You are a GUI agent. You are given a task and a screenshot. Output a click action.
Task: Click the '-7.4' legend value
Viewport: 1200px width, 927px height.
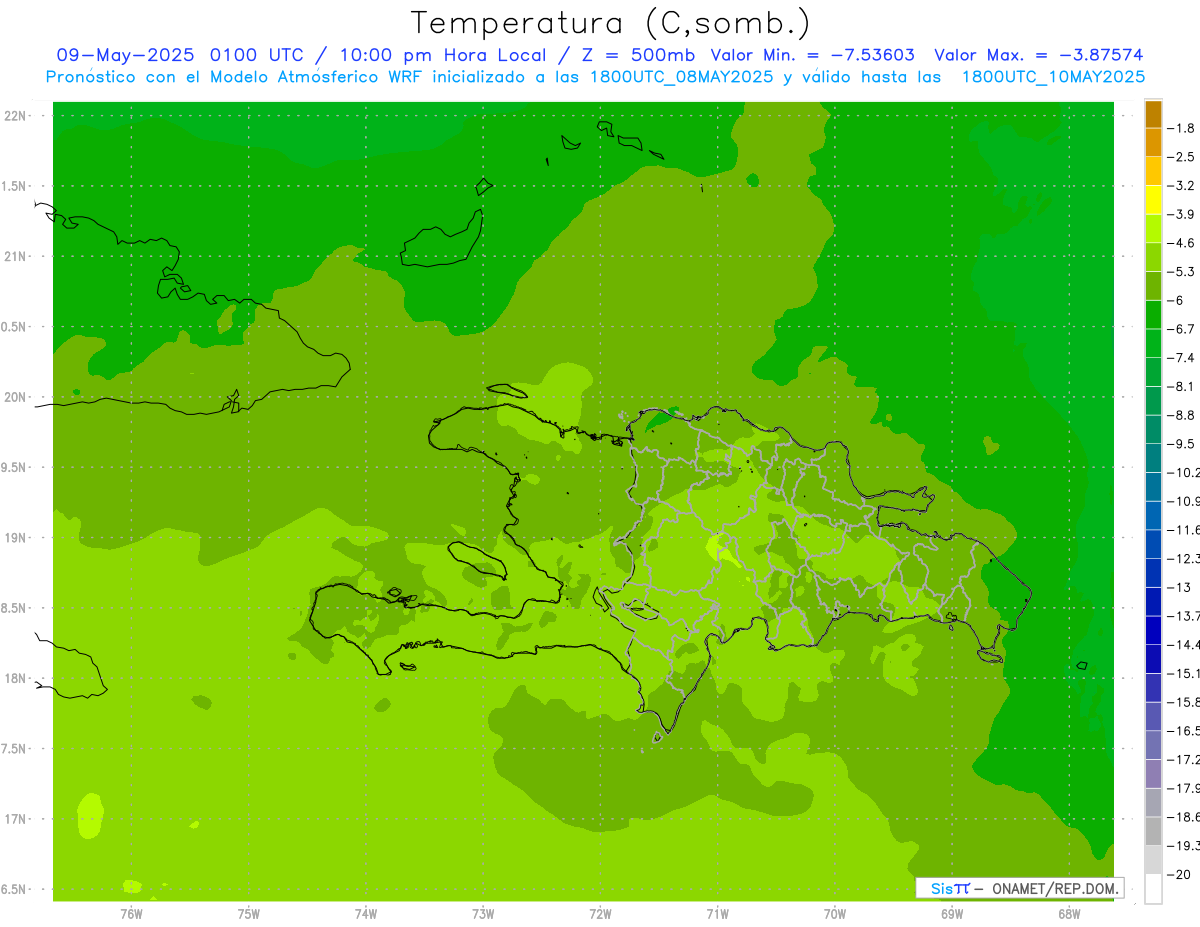click(1183, 358)
